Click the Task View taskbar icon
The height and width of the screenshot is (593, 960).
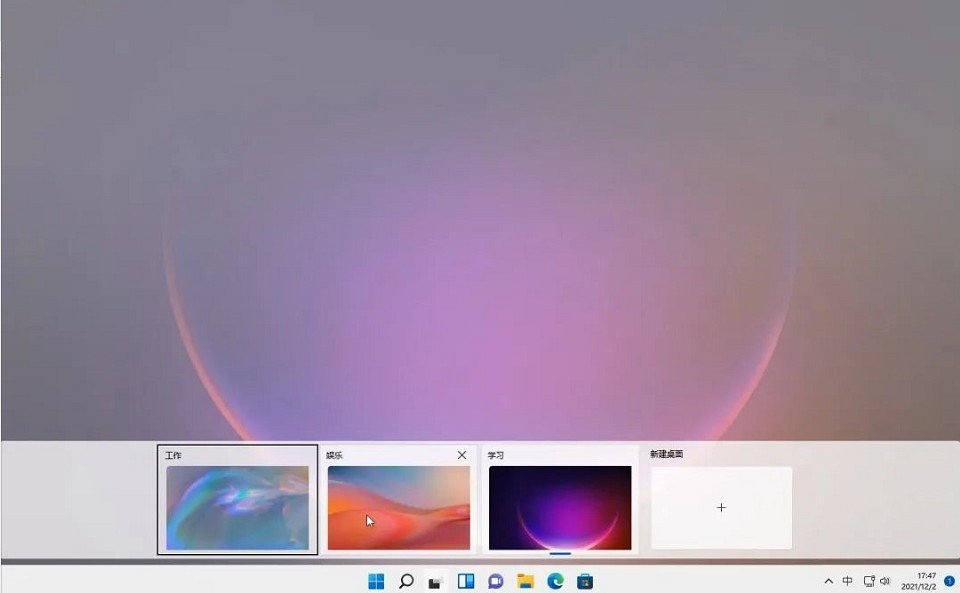click(435, 581)
